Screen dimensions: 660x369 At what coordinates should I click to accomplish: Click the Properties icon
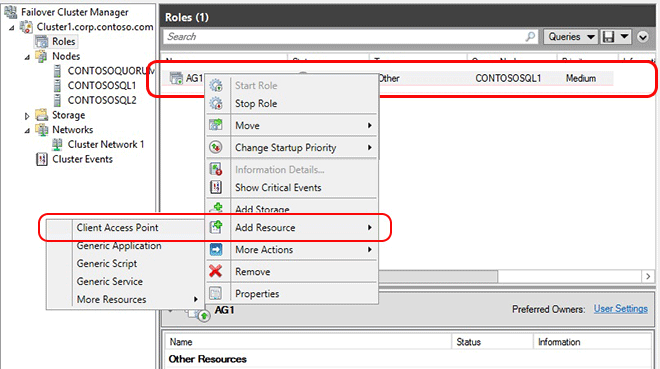tap(216, 293)
